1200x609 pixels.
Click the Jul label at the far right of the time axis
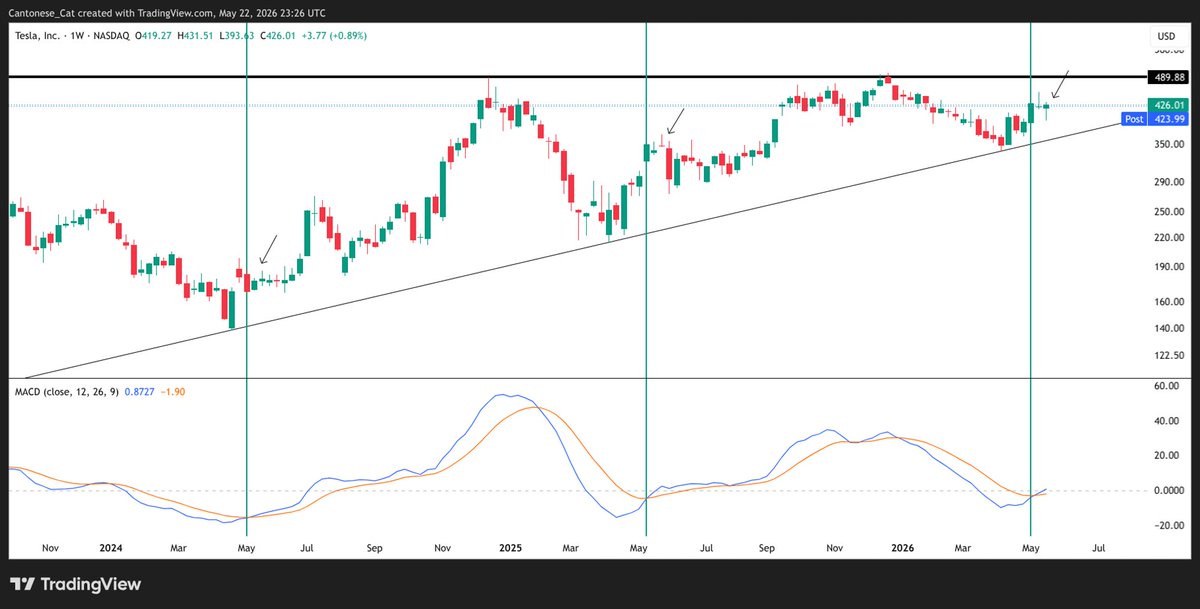click(1099, 548)
